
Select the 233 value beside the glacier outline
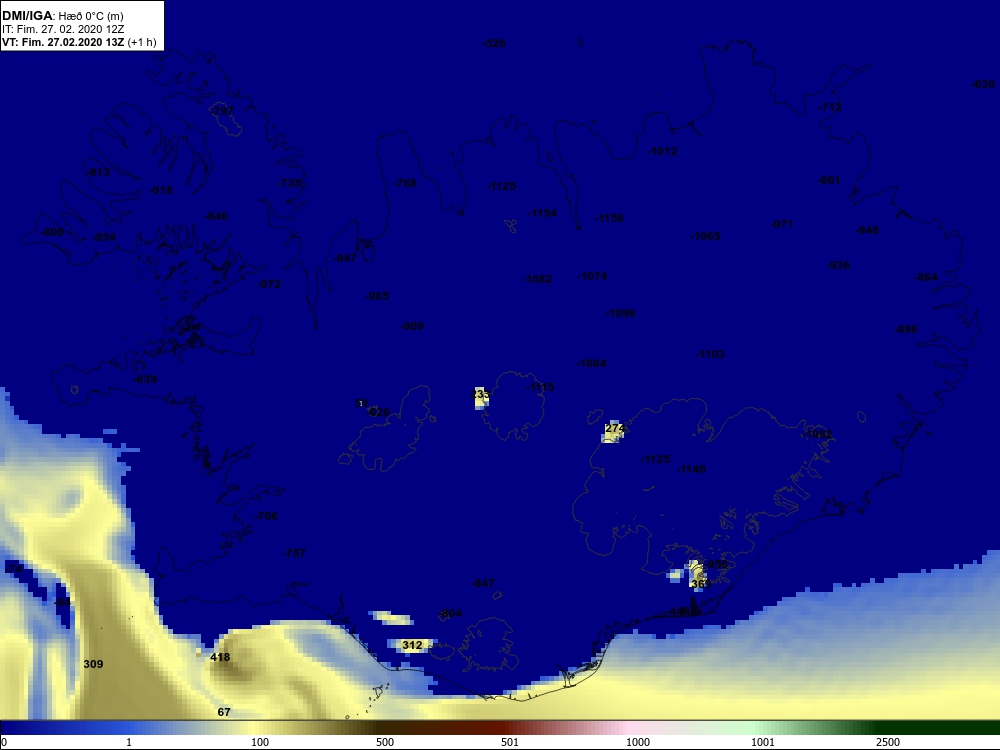tap(481, 394)
